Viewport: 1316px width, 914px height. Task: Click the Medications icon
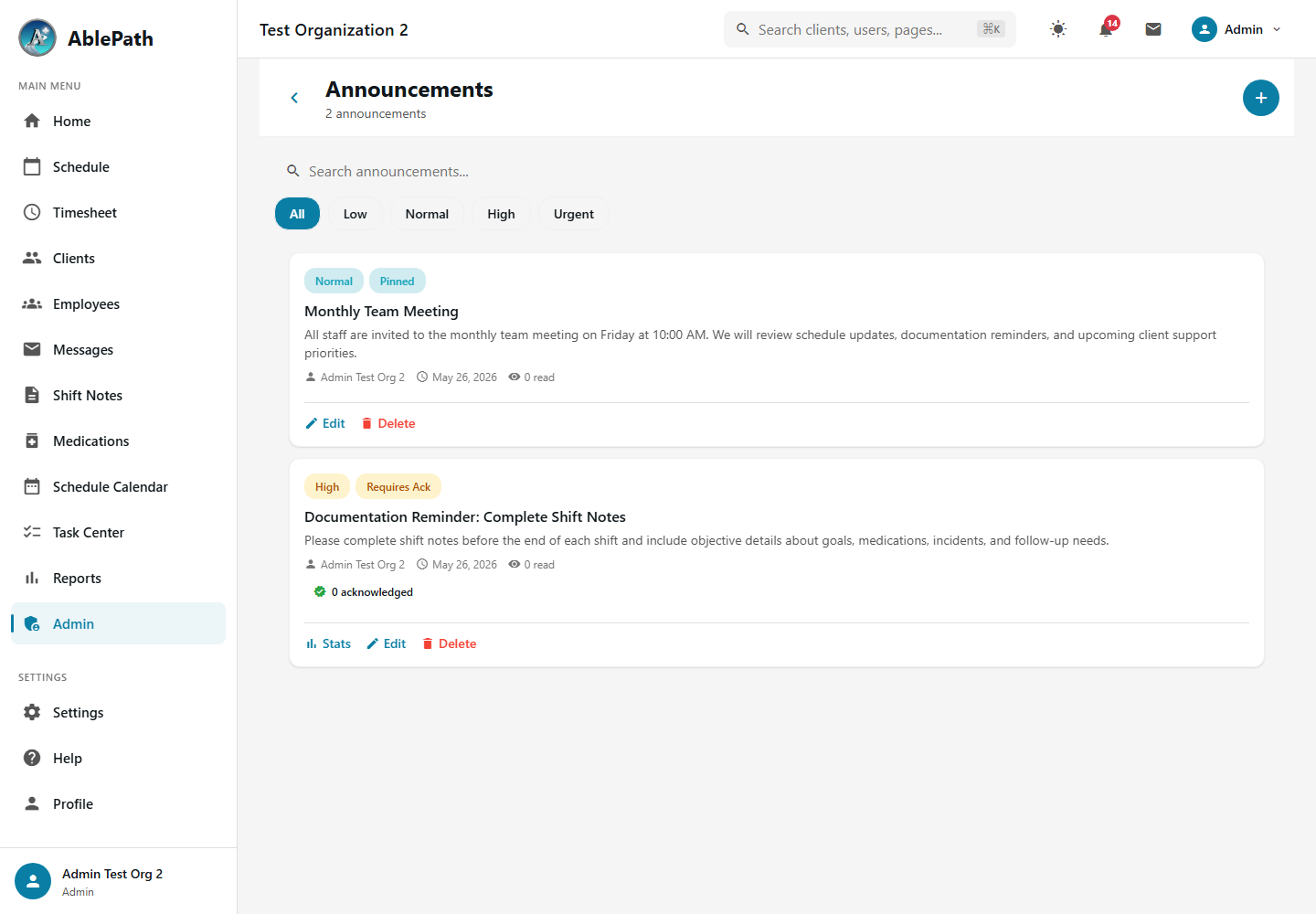pos(32,441)
